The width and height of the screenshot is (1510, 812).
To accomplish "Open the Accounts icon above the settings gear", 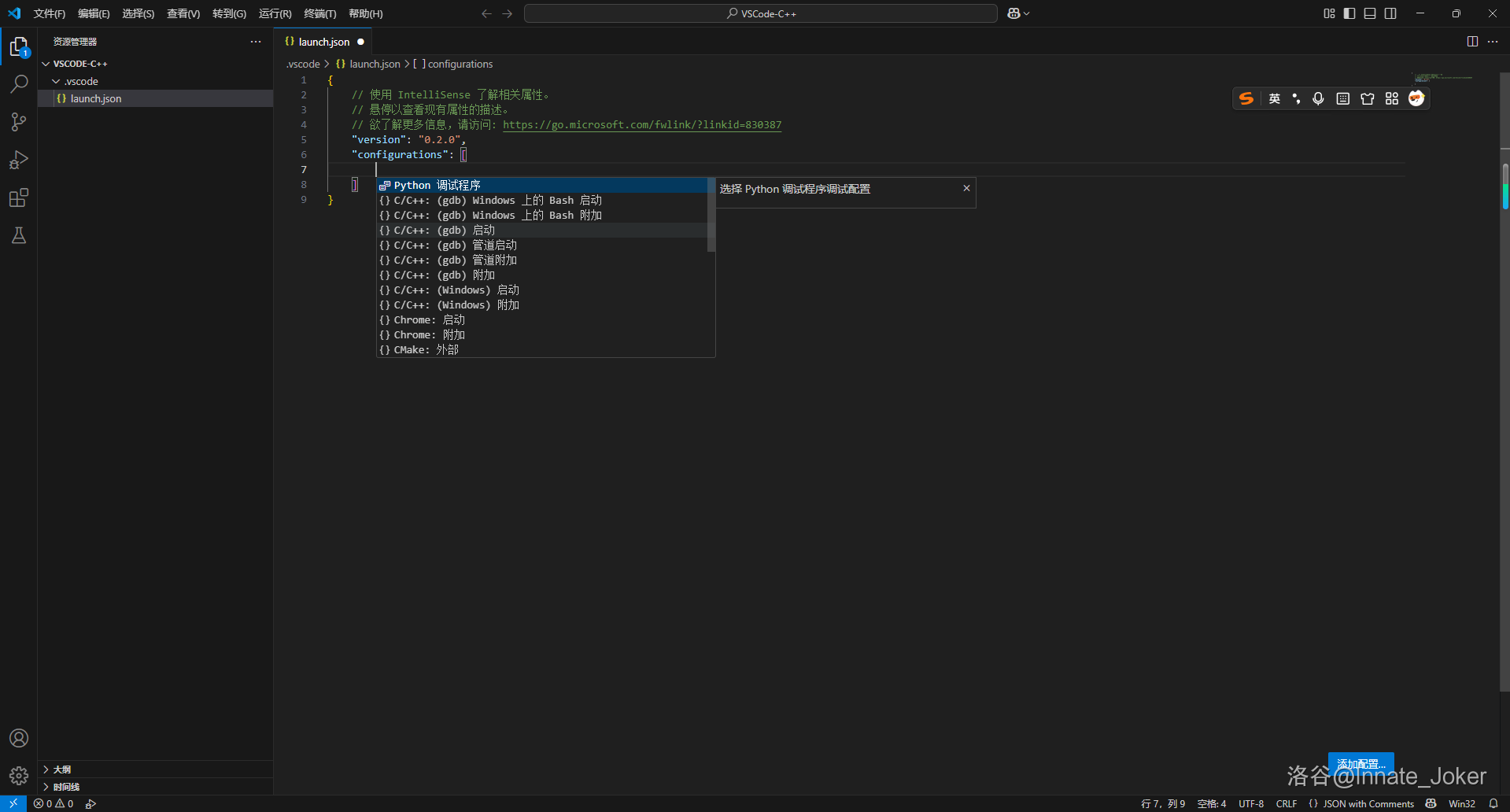I will tap(18, 738).
